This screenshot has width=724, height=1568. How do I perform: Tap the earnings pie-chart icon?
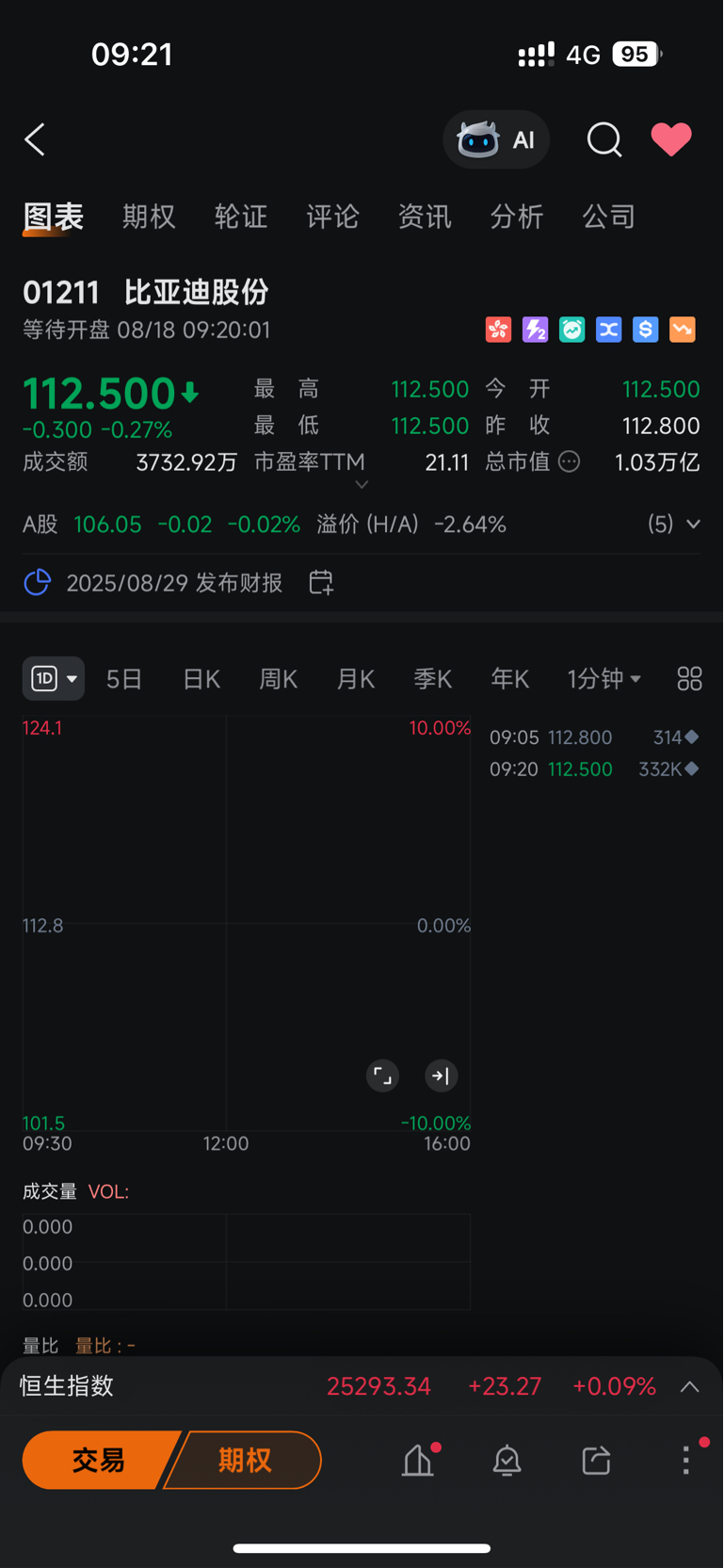37,582
